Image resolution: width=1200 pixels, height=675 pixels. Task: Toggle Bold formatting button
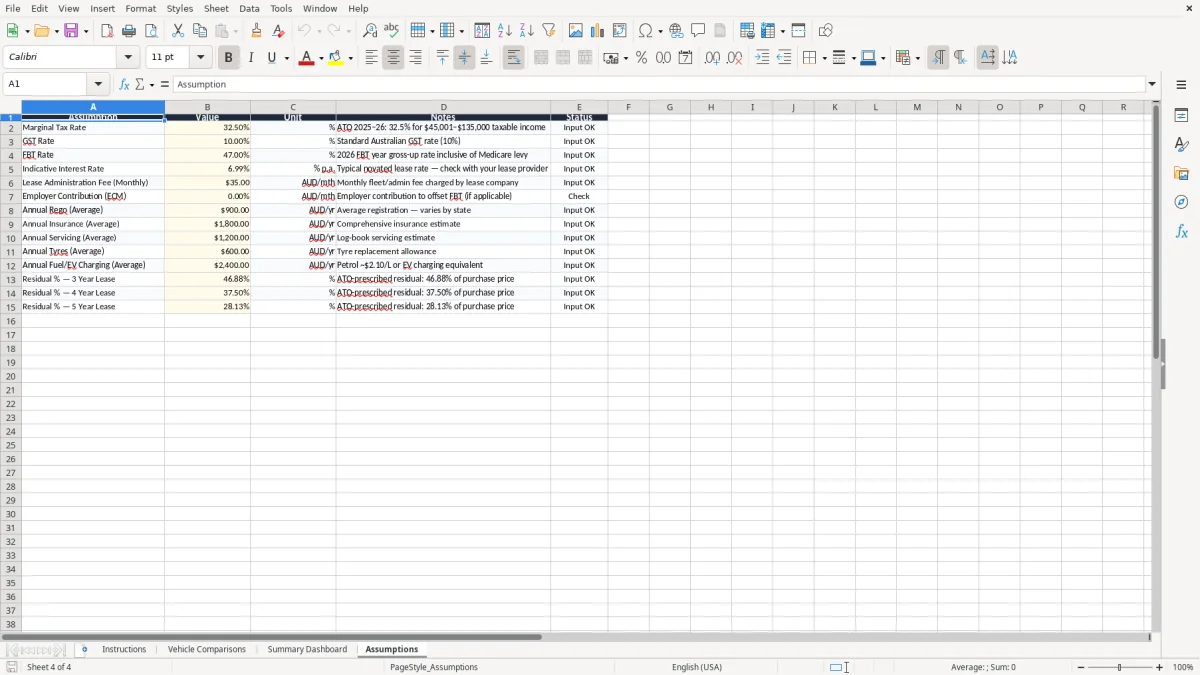(228, 58)
